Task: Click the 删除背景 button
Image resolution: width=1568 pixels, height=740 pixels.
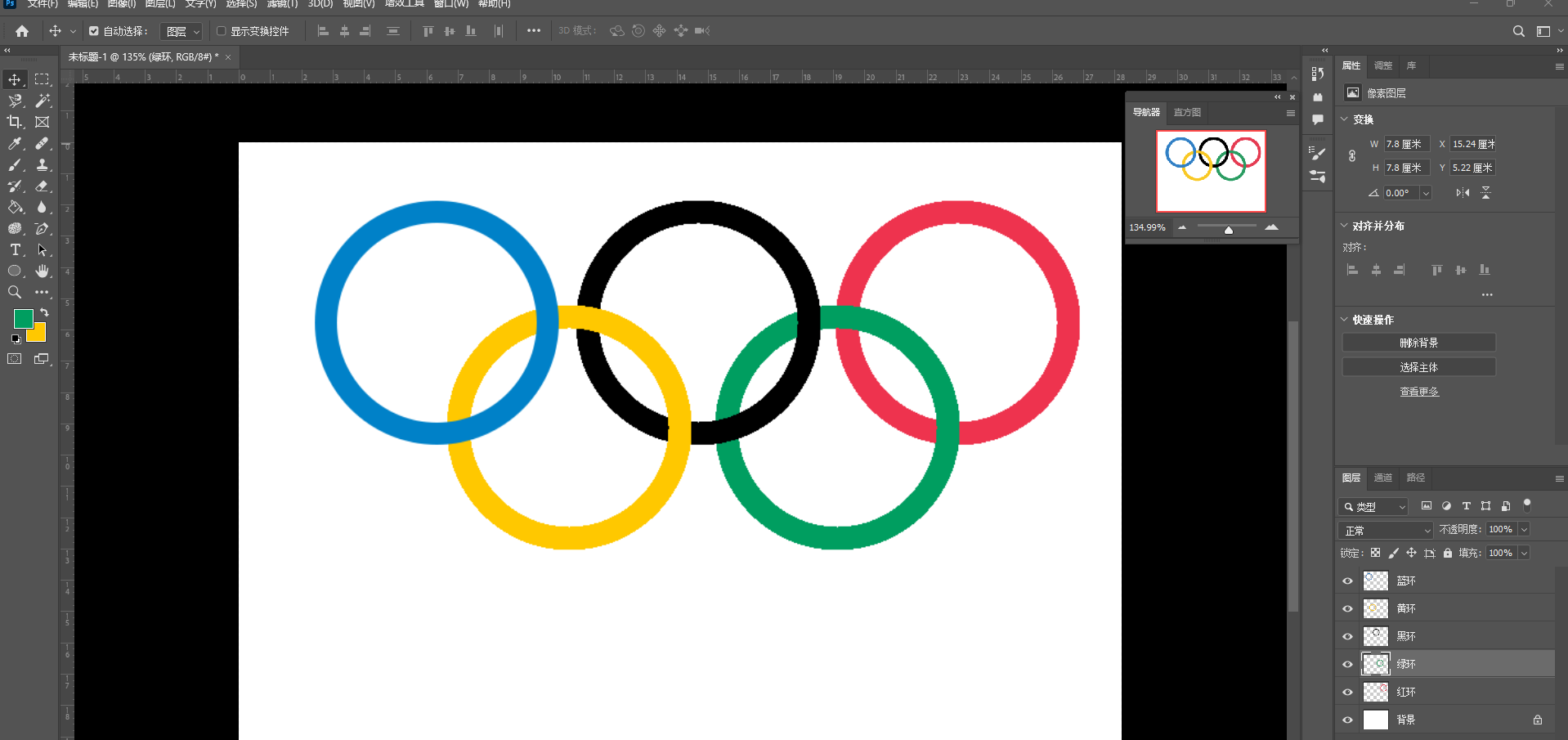Action: [x=1418, y=343]
